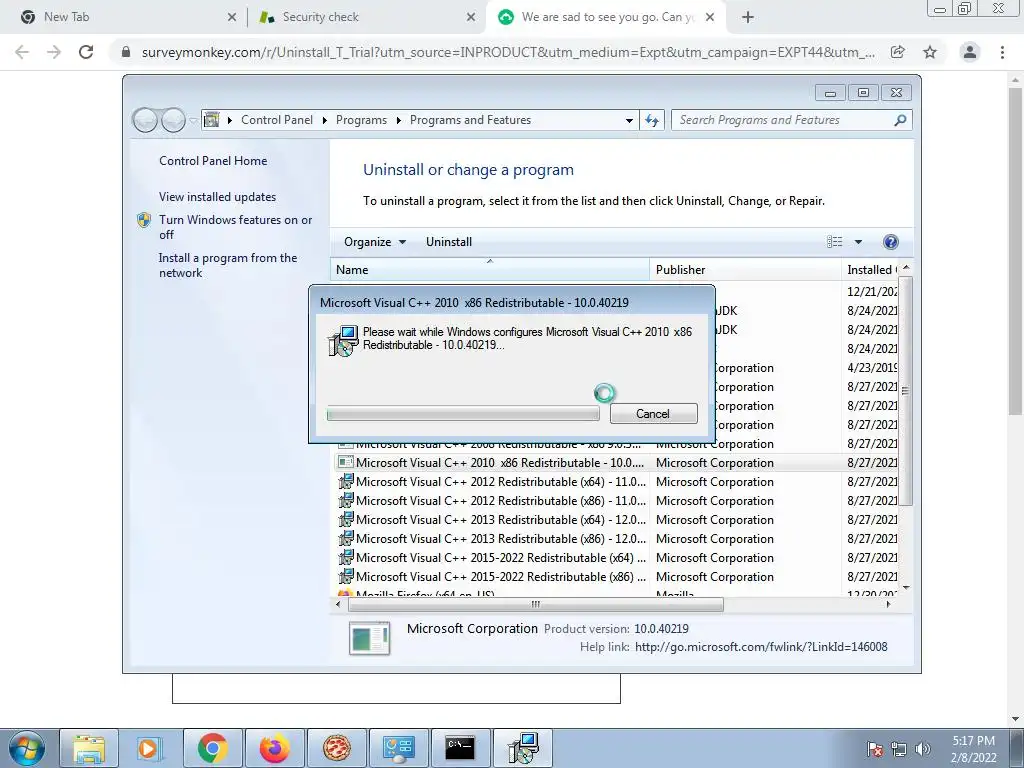Open the Organize dropdown menu

click(x=375, y=242)
